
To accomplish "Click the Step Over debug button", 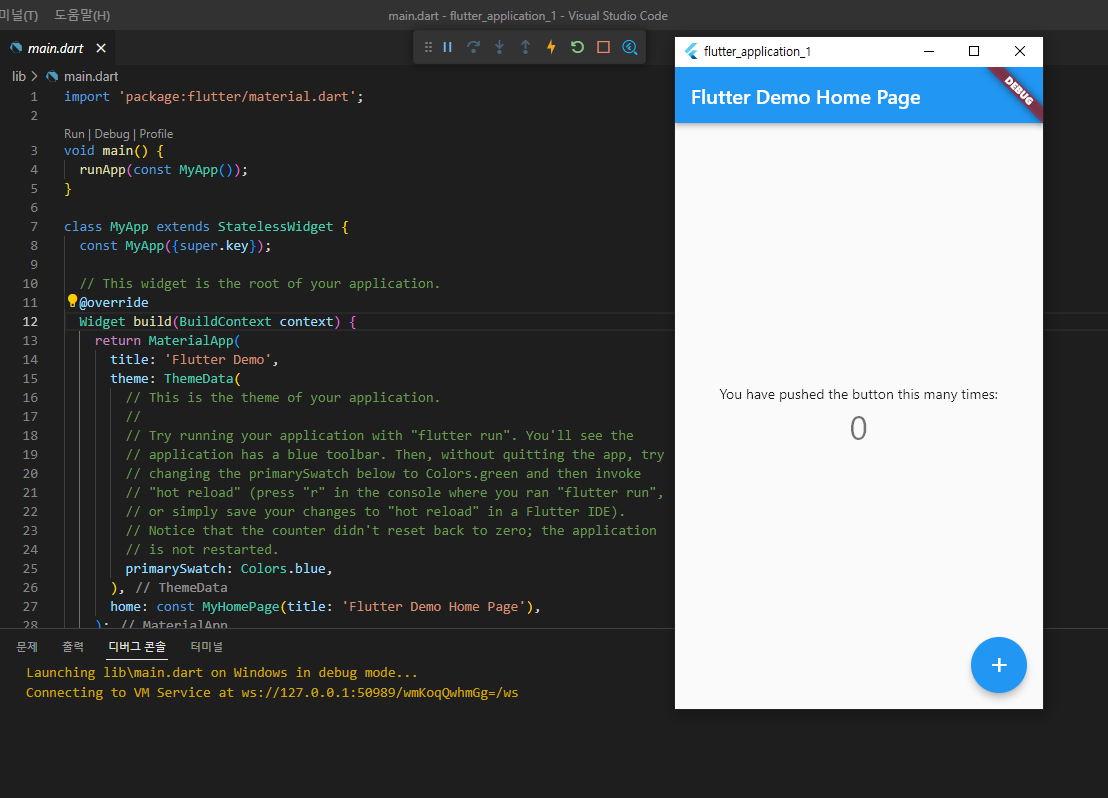I will pos(473,47).
